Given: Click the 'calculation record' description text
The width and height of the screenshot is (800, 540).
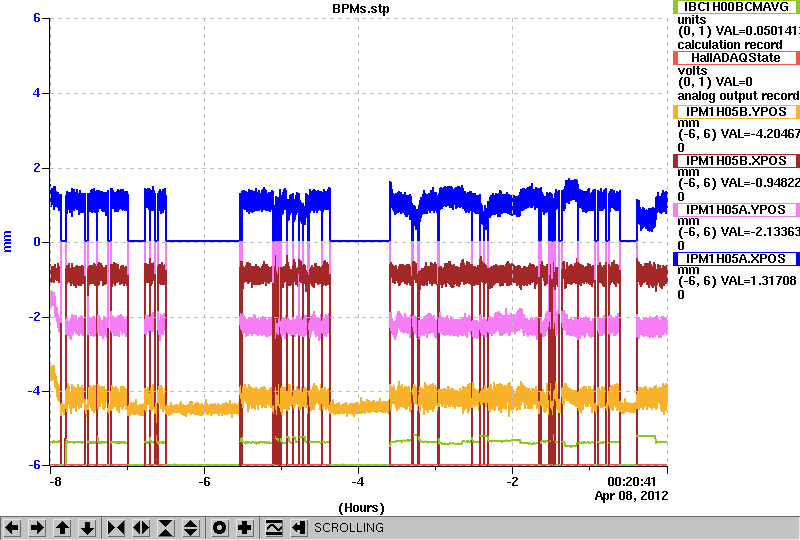Looking at the screenshot, I should (730, 45).
